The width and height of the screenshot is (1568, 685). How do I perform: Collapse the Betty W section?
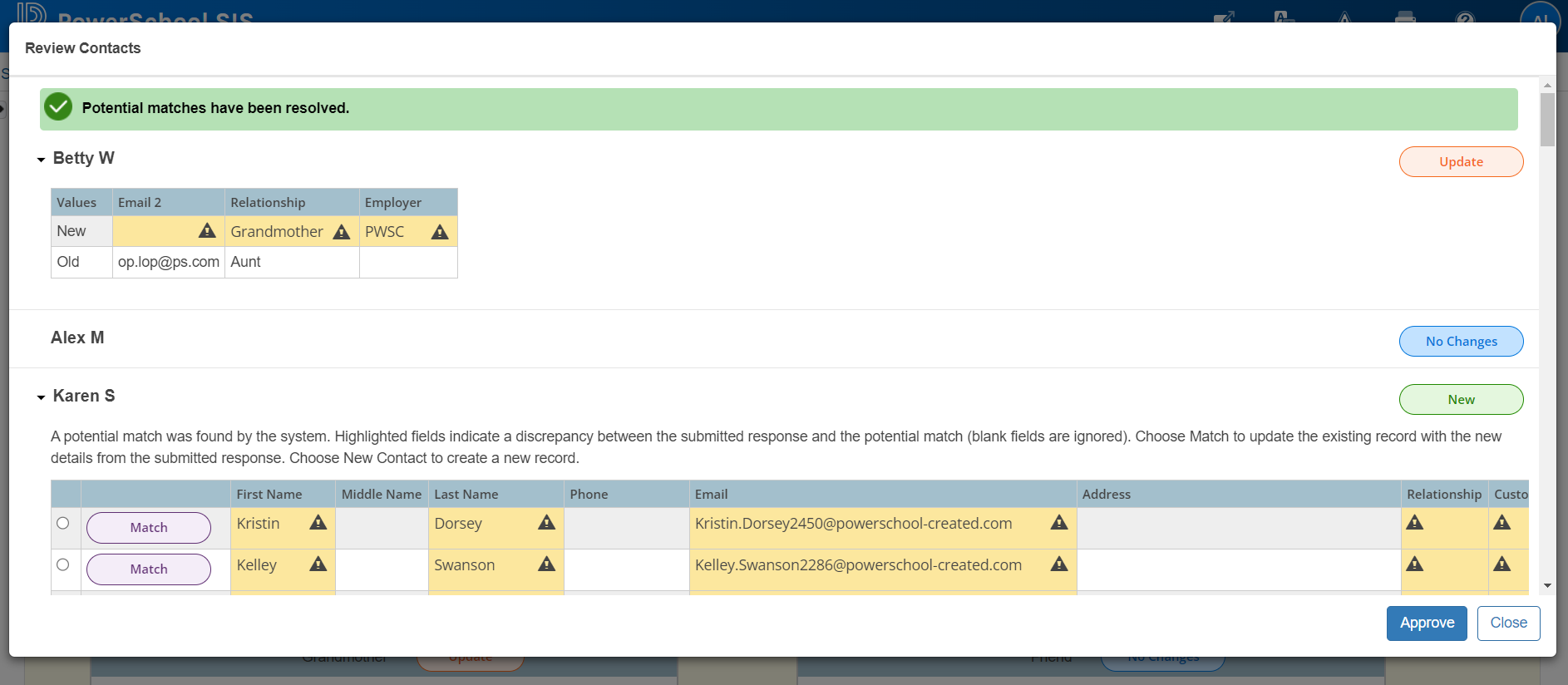(x=41, y=160)
